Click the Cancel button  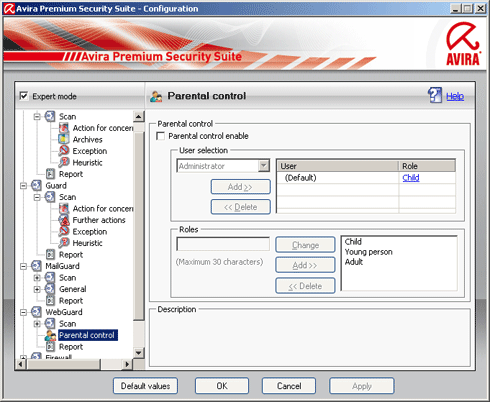click(x=289, y=386)
